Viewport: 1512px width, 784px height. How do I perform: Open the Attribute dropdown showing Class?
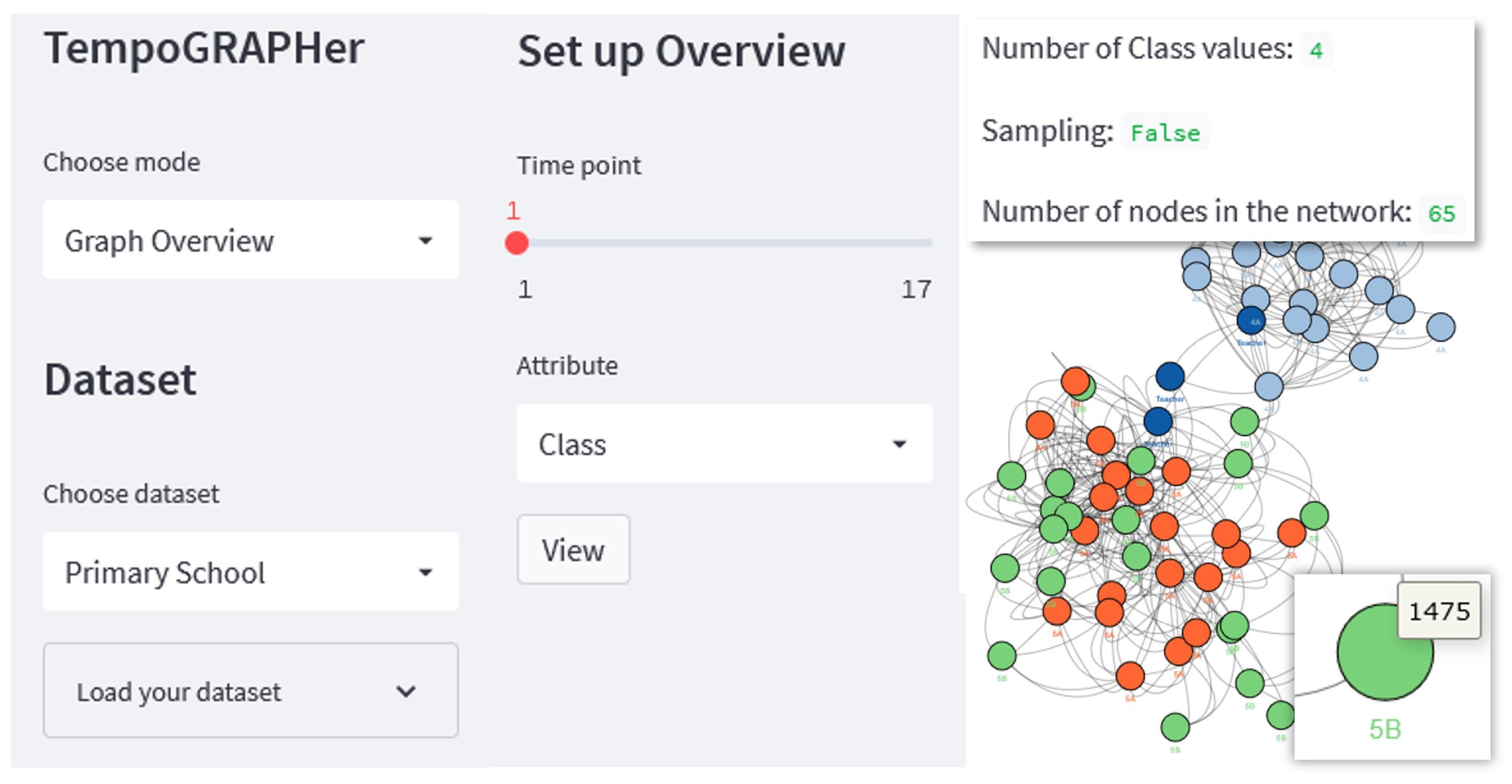coord(724,444)
